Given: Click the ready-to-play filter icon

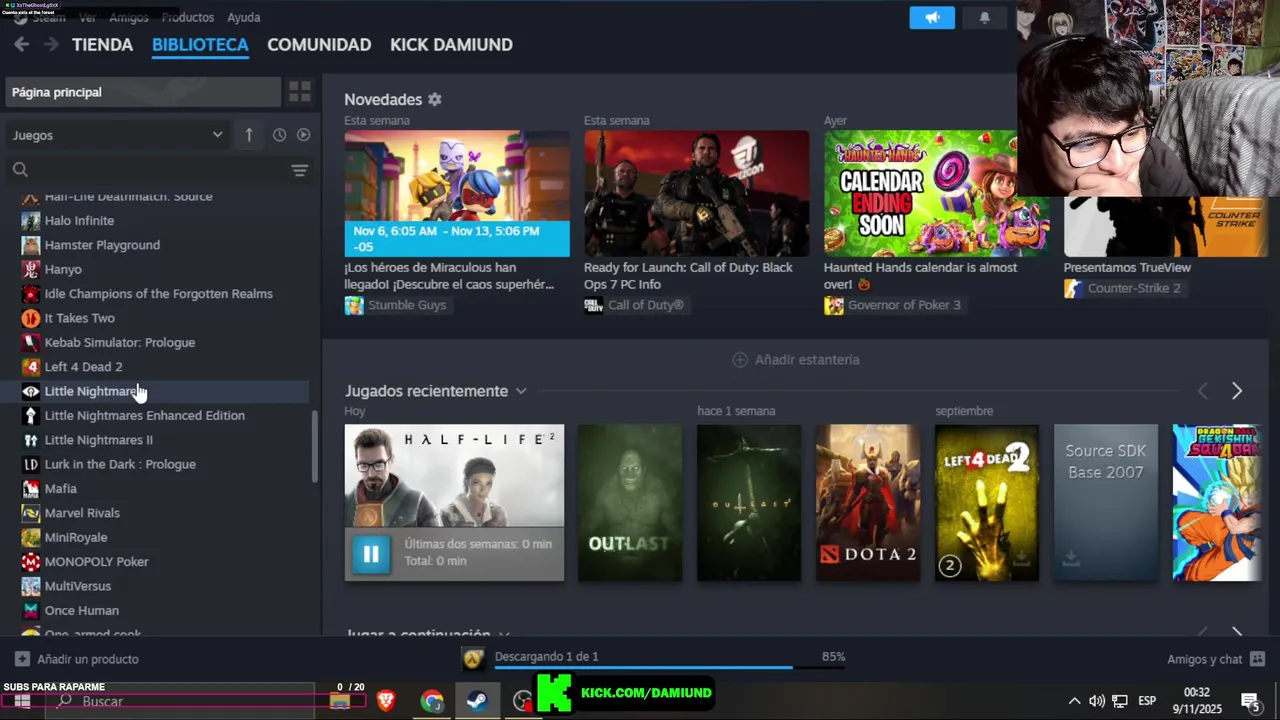Looking at the screenshot, I should (303, 135).
